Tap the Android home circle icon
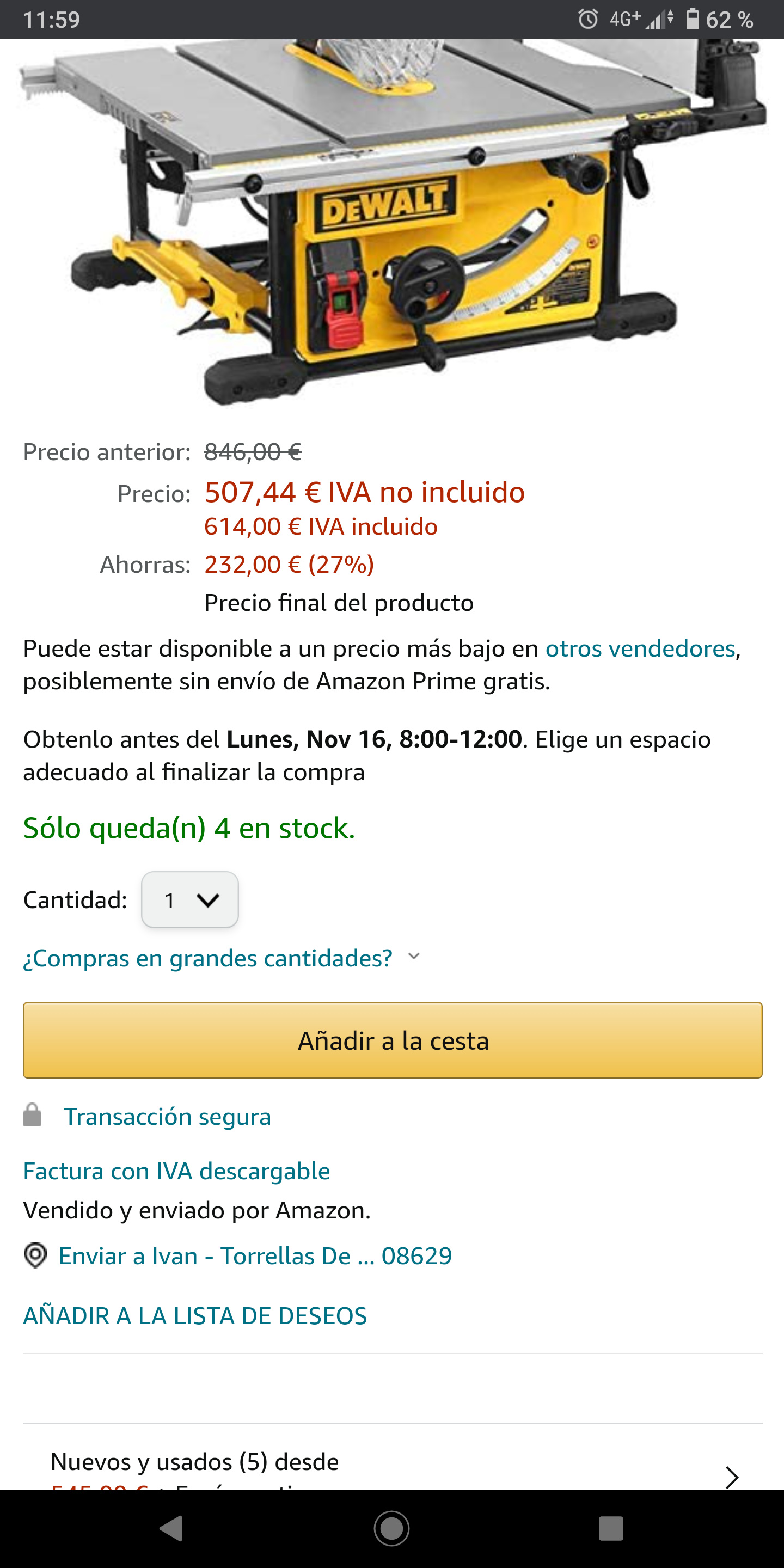Screen dimensions: 784x1568 point(391,1528)
